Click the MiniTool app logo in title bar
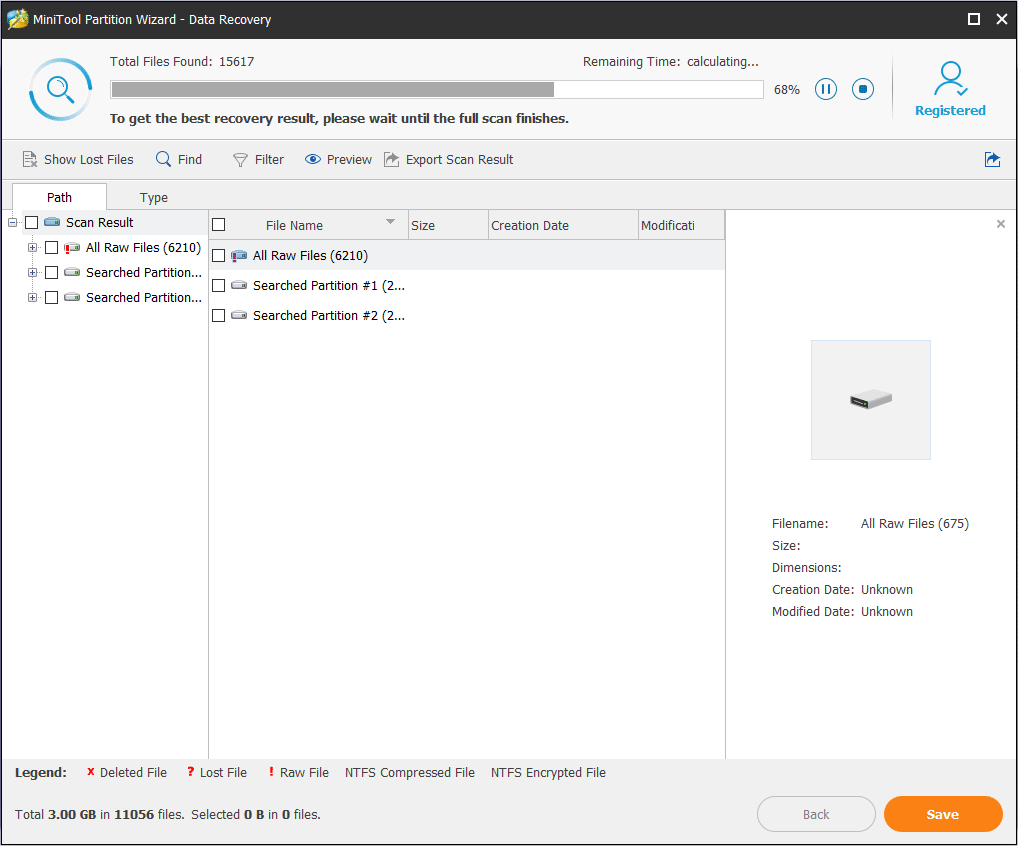Screen dimensions: 1018x846 point(18,19)
